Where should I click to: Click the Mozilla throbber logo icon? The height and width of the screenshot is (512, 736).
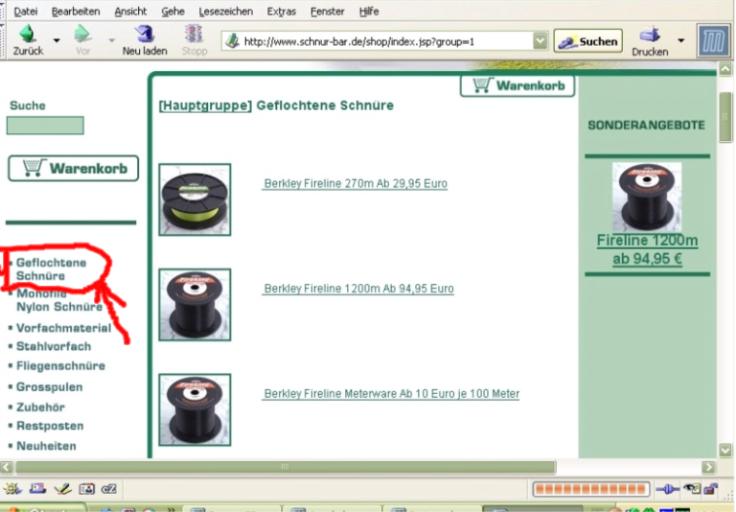[x=713, y=41]
